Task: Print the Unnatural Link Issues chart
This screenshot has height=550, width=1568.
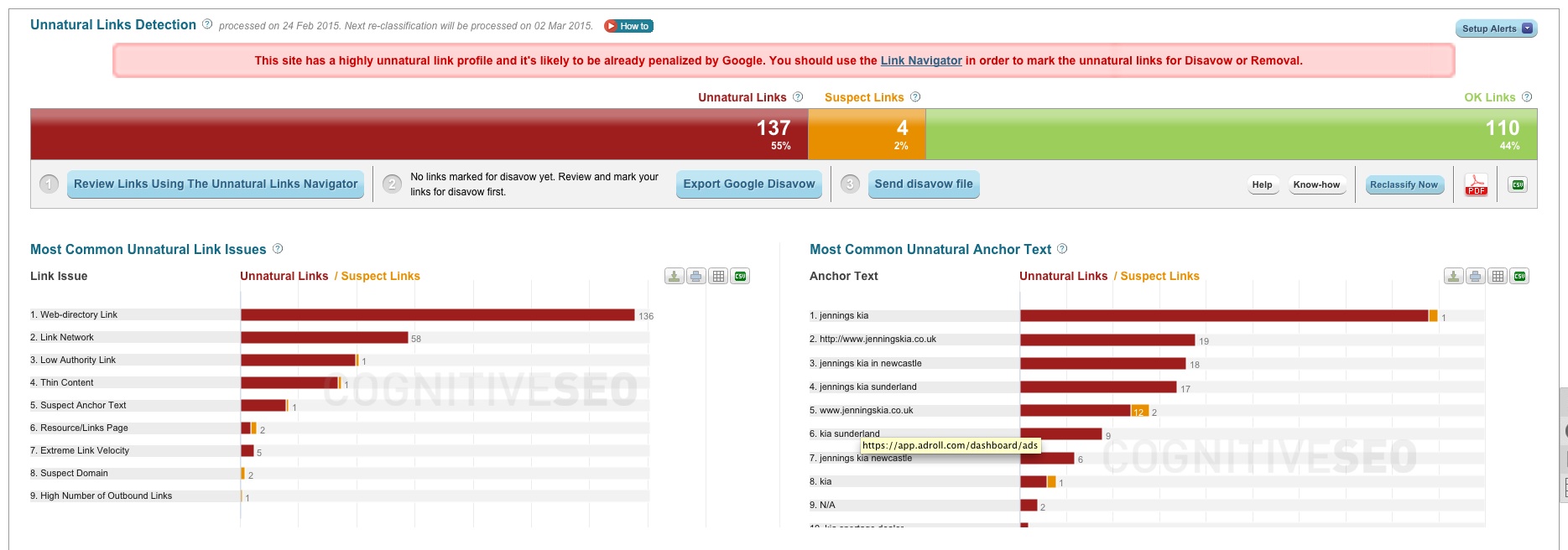Action: (695, 277)
